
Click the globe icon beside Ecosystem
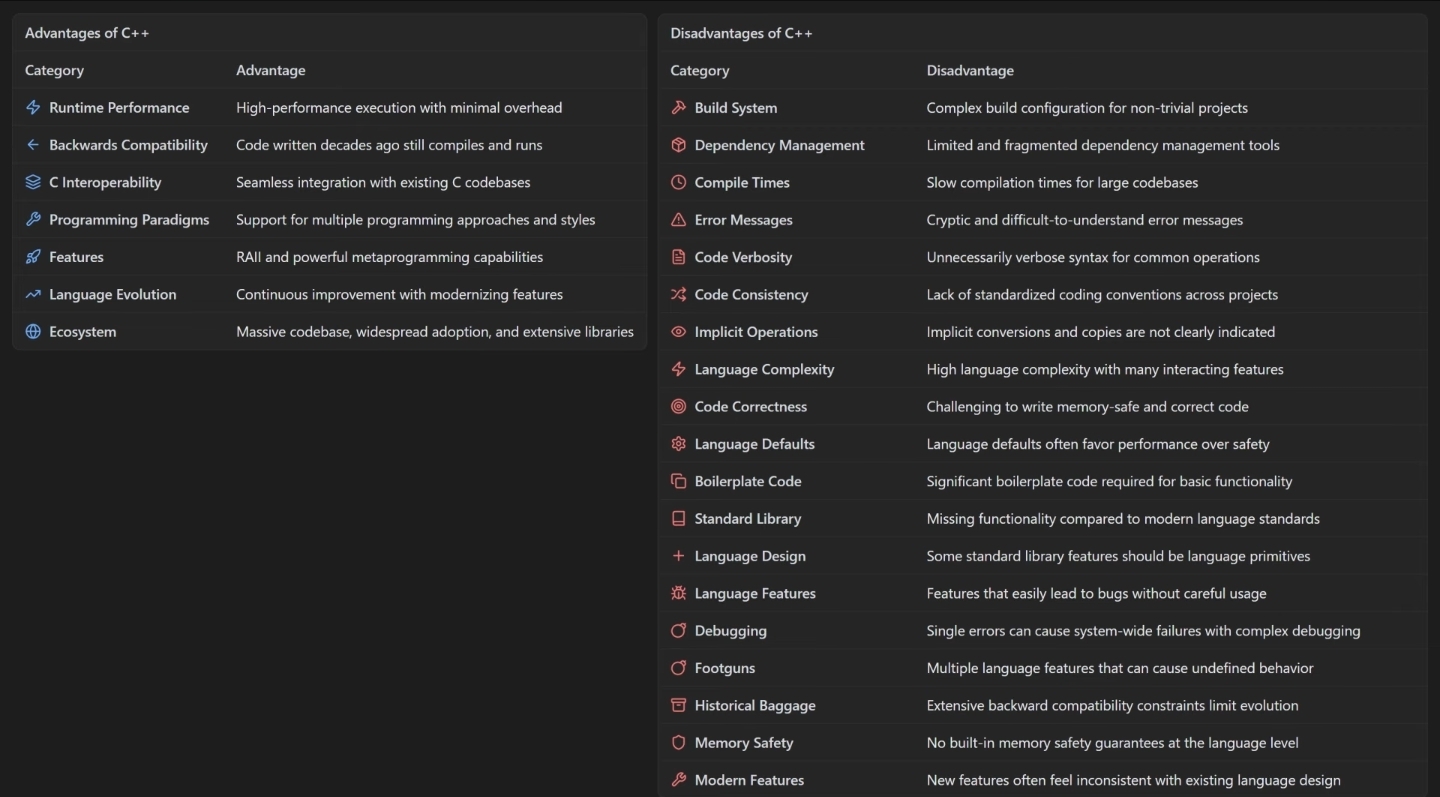[x=33, y=332]
